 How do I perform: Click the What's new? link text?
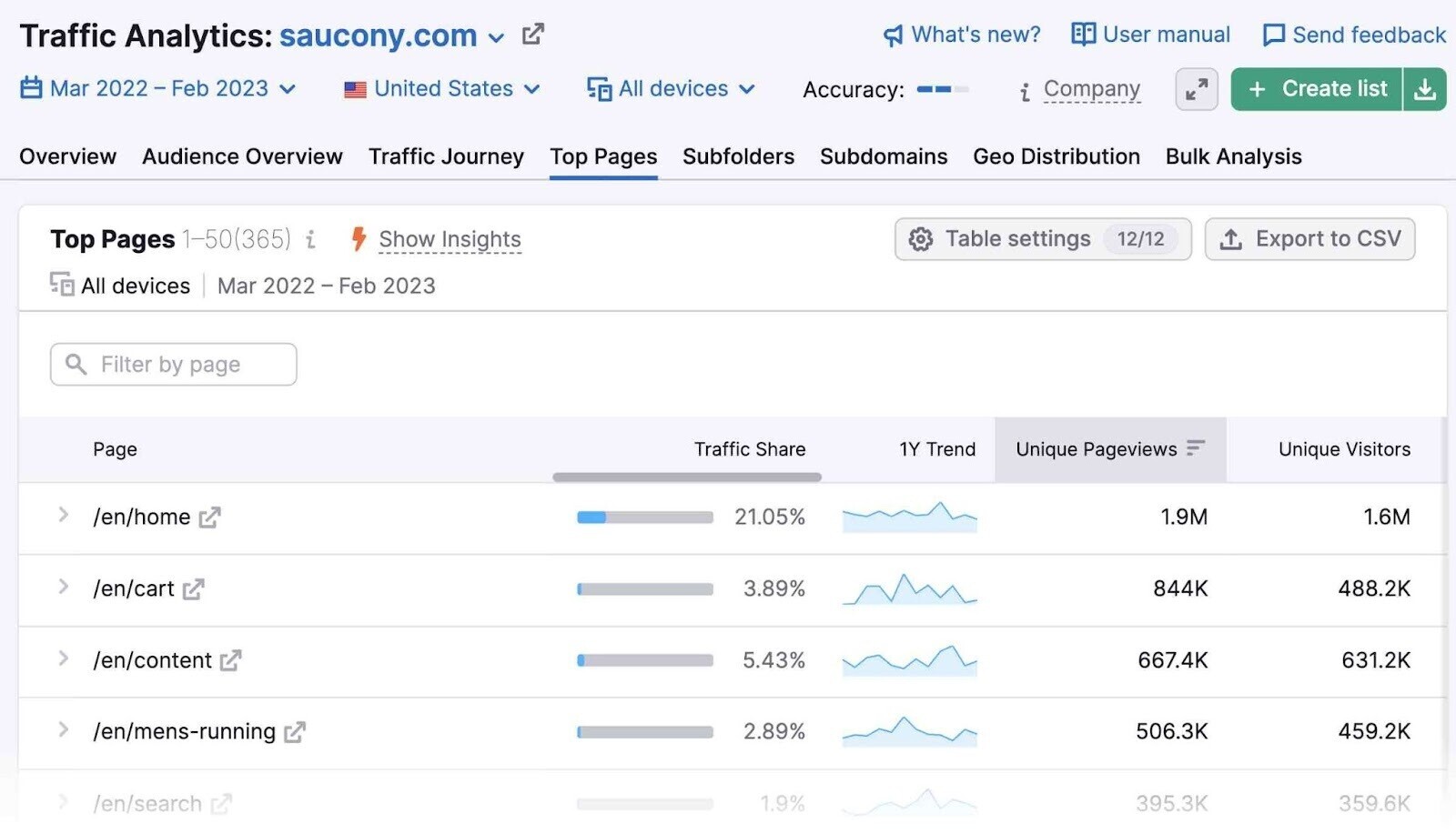coord(976,35)
